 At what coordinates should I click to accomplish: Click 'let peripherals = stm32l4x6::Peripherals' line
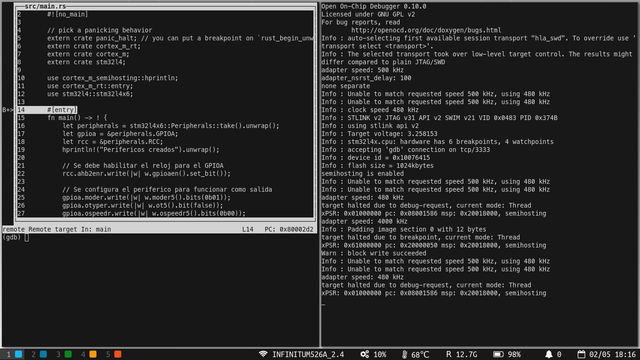click(171, 126)
